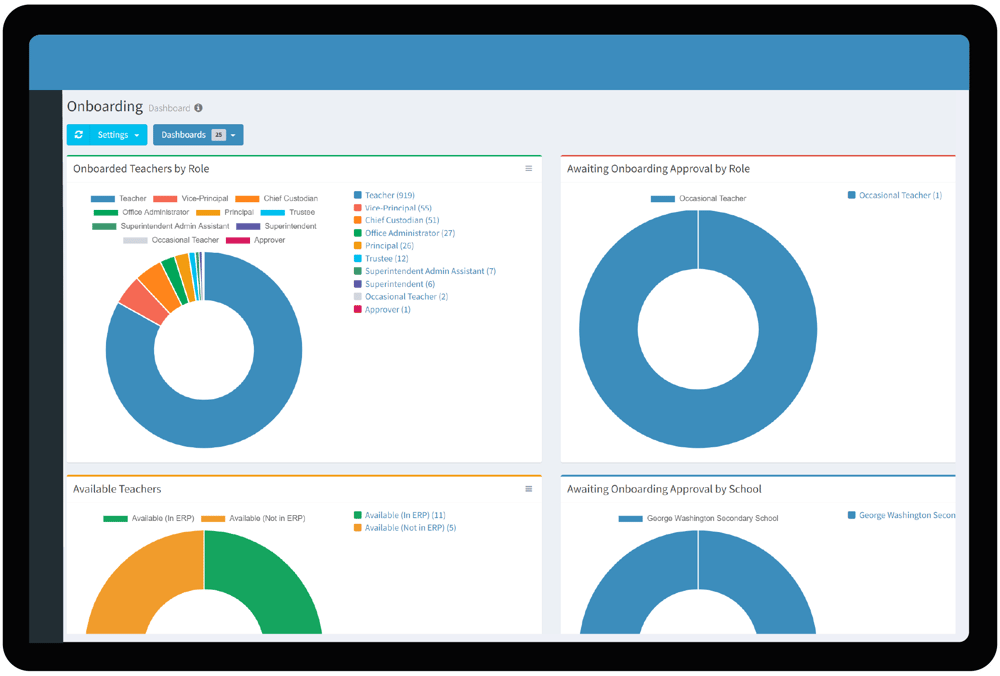Screen dimensions: 1000x676
Task: Open Onboarded Teachers by Role panel menu
Action: (529, 168)
